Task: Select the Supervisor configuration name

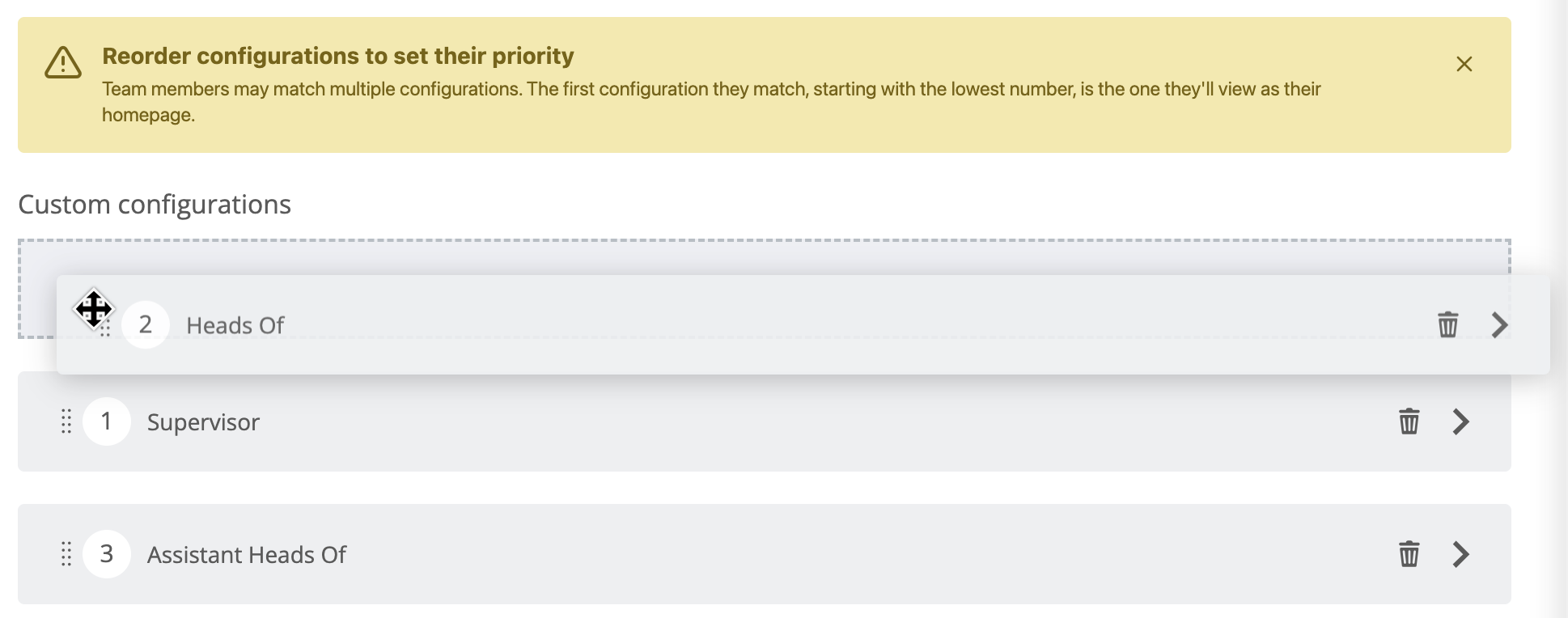Action: (203, 422)
